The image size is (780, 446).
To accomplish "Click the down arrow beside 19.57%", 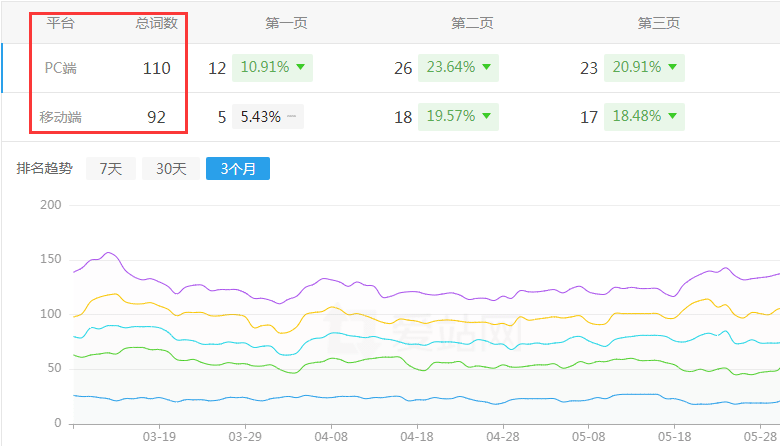I will pos(486,117).
